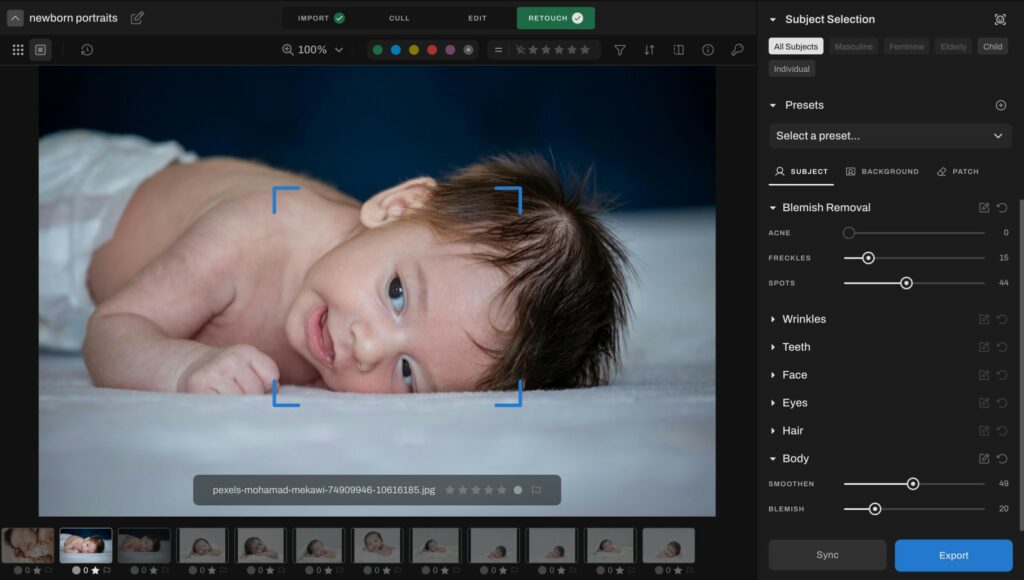Open the before/after split view
The width and height of the screenshot is (1024, 580).
point(680,48)
